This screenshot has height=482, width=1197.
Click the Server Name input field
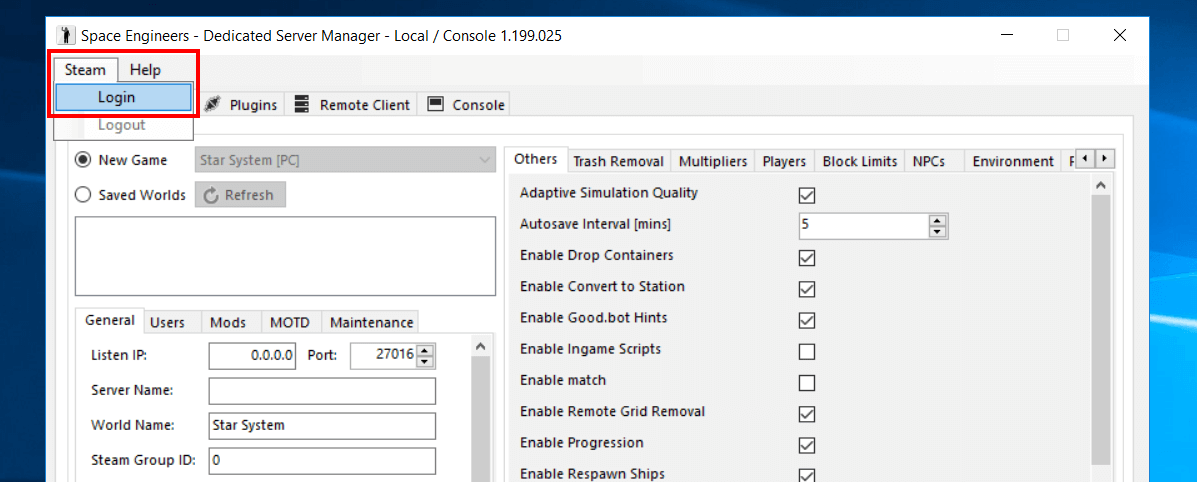[x=322, y=390]
